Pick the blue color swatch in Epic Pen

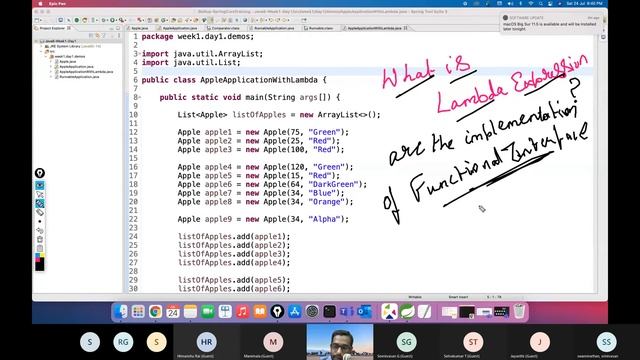click(37, 256)
